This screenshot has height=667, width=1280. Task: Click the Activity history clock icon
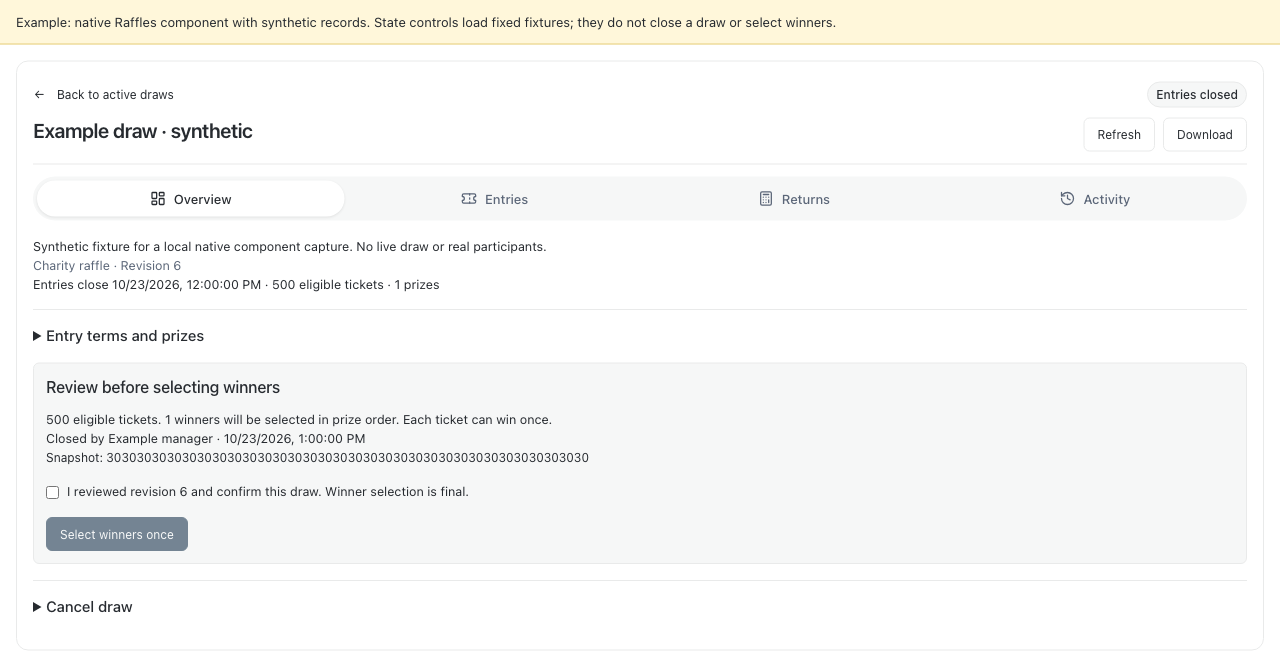(1067, 199)
